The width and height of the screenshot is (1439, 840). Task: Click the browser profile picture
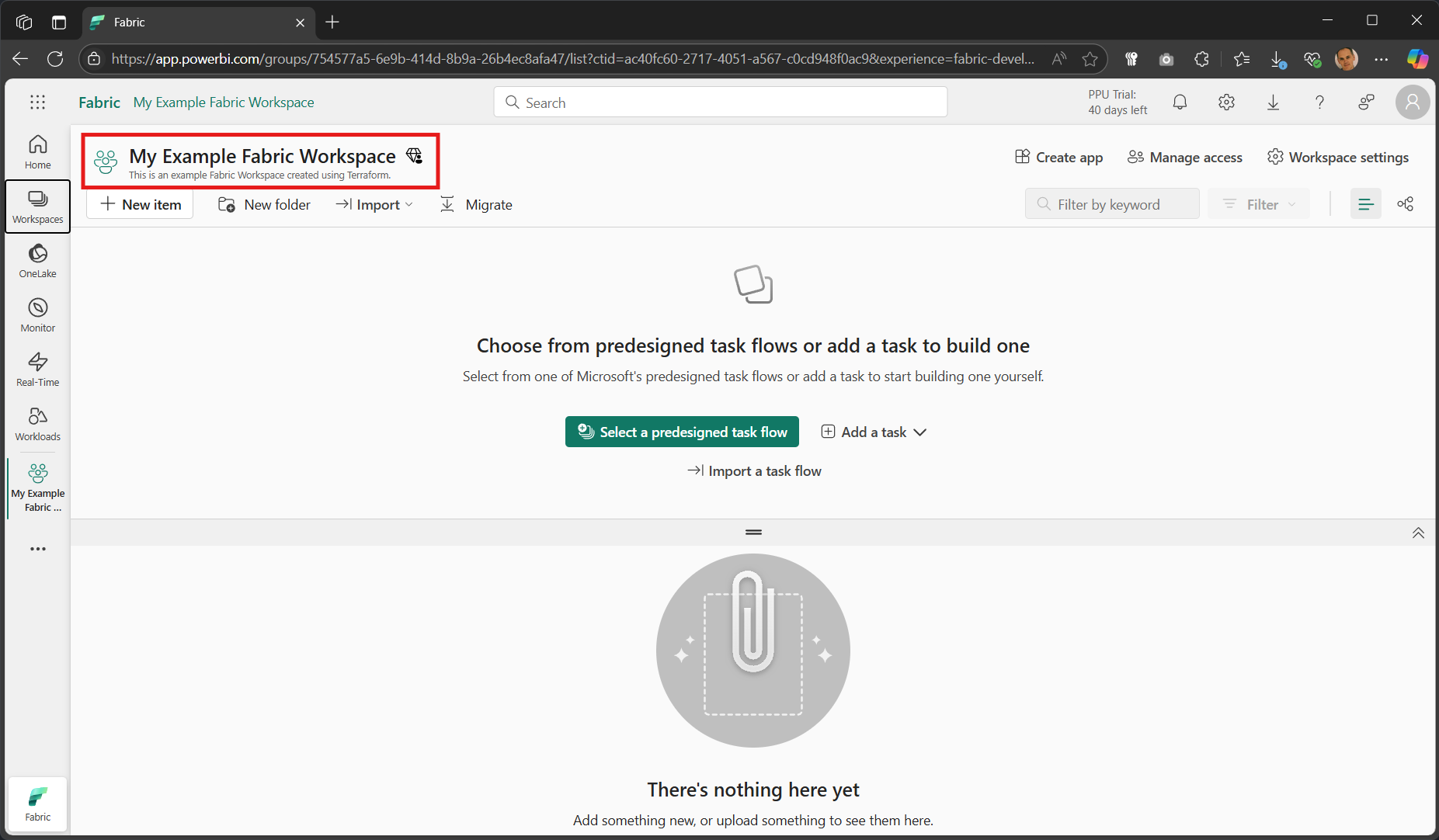tap(1347, 59)
